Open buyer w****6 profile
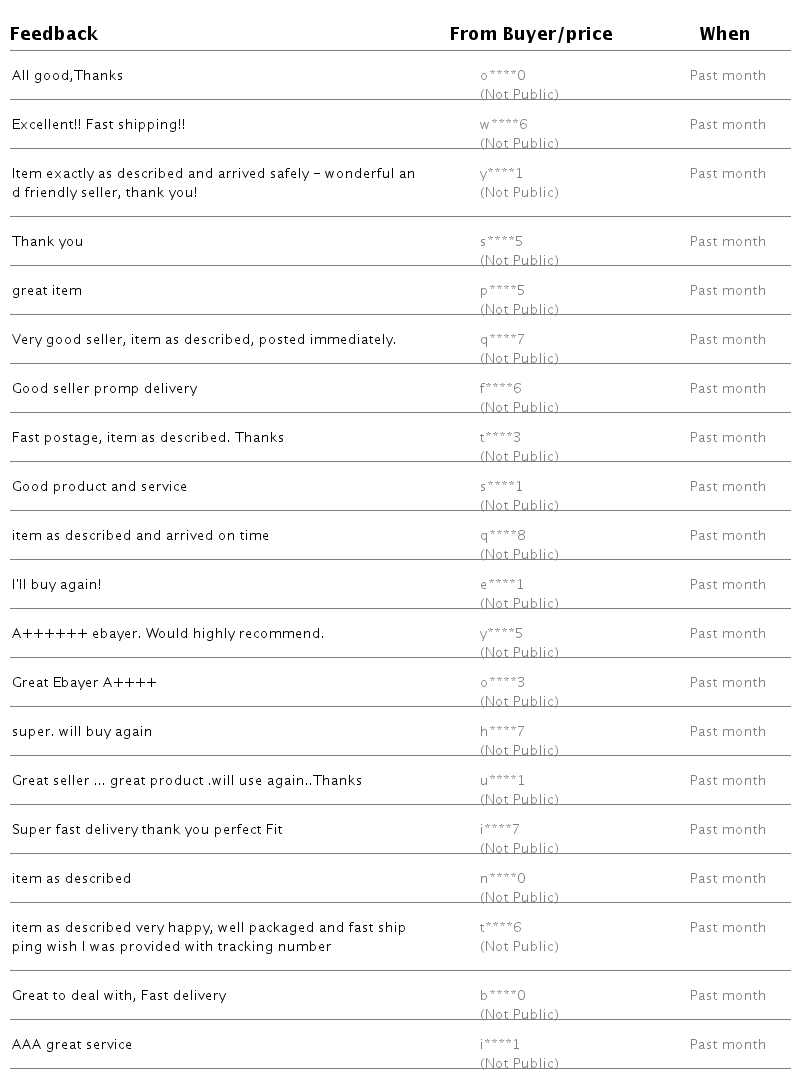The width and height of the screenshot is (800, 1088). (x=503, y=125)
